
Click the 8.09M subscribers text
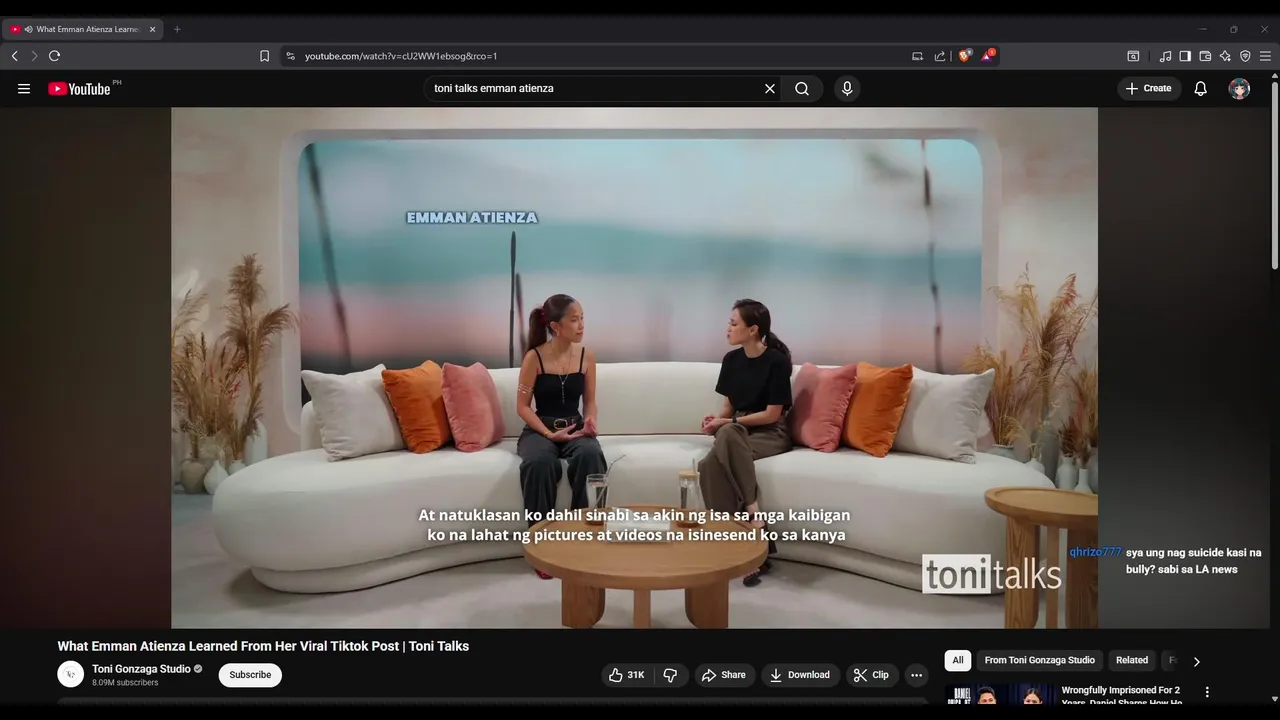[125, 683]
